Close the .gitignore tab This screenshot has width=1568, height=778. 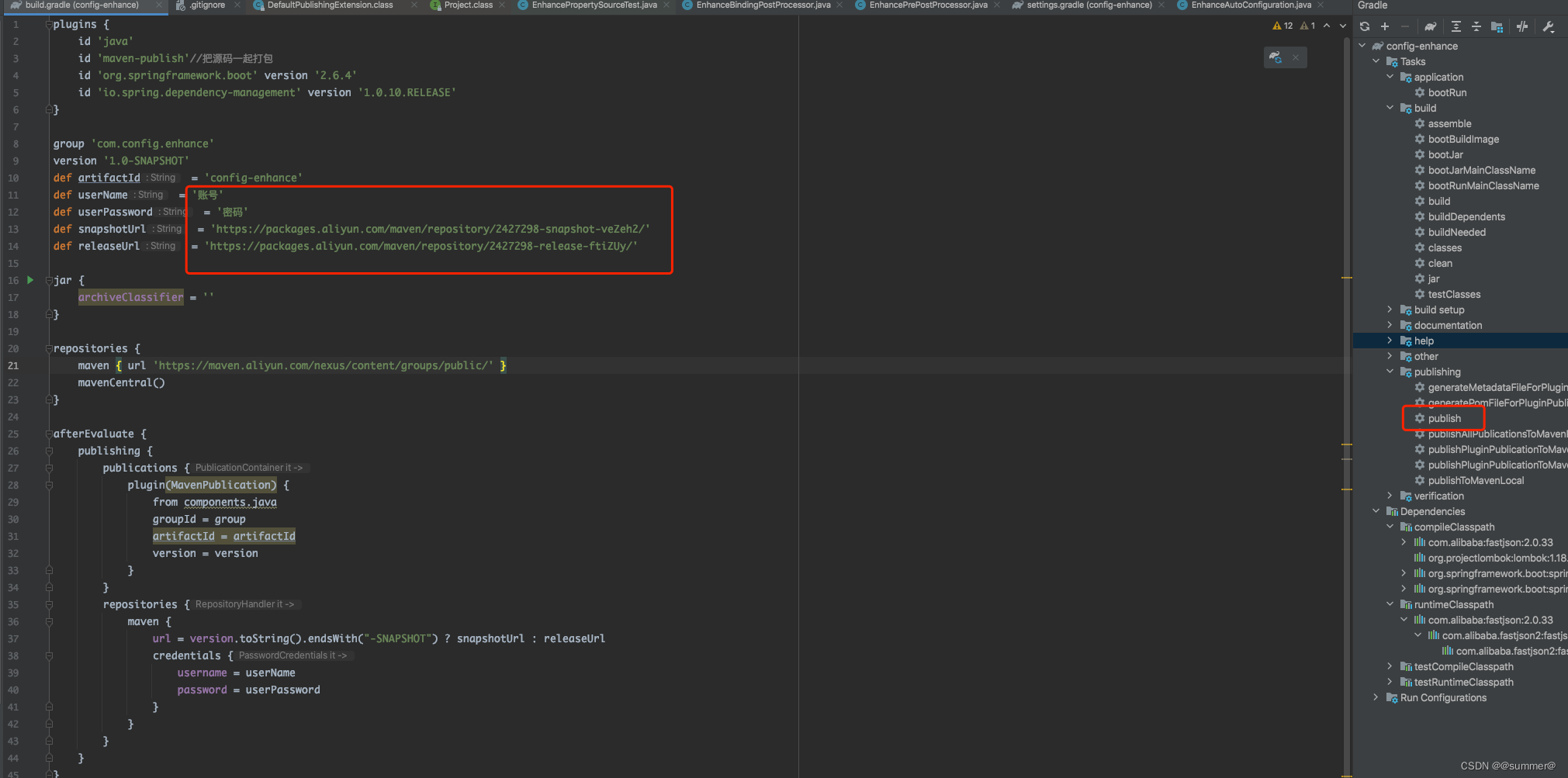tap(237, 5)
